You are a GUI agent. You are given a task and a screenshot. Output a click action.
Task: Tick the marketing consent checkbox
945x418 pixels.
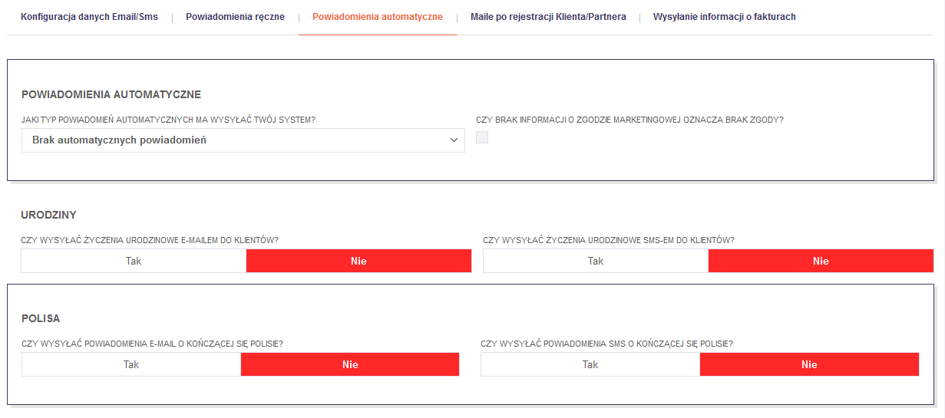tap(482, 138)
